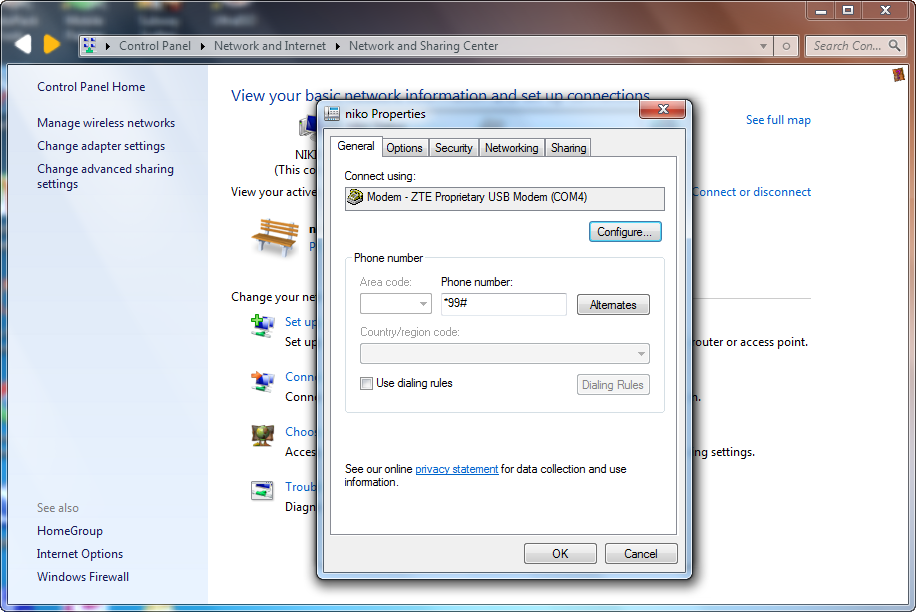Expand the arrow before Control Panel breadcrumb
Image resolution: width=916 pixels, height=612 pixels.
[107, 46]
